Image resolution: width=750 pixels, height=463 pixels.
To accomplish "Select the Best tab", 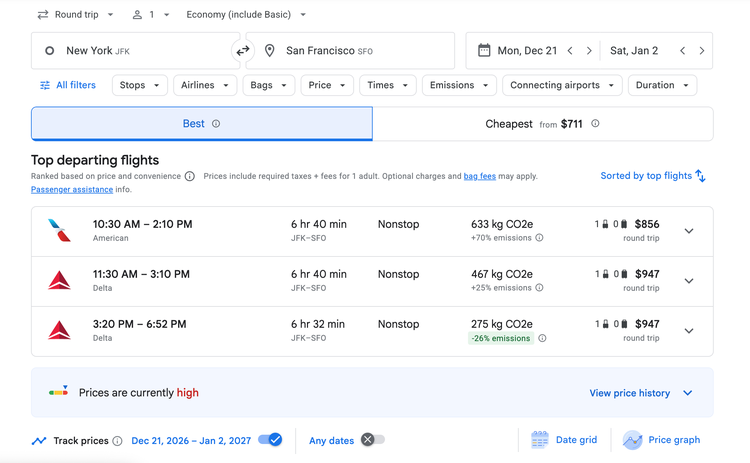I will click(x=202, y=124).
